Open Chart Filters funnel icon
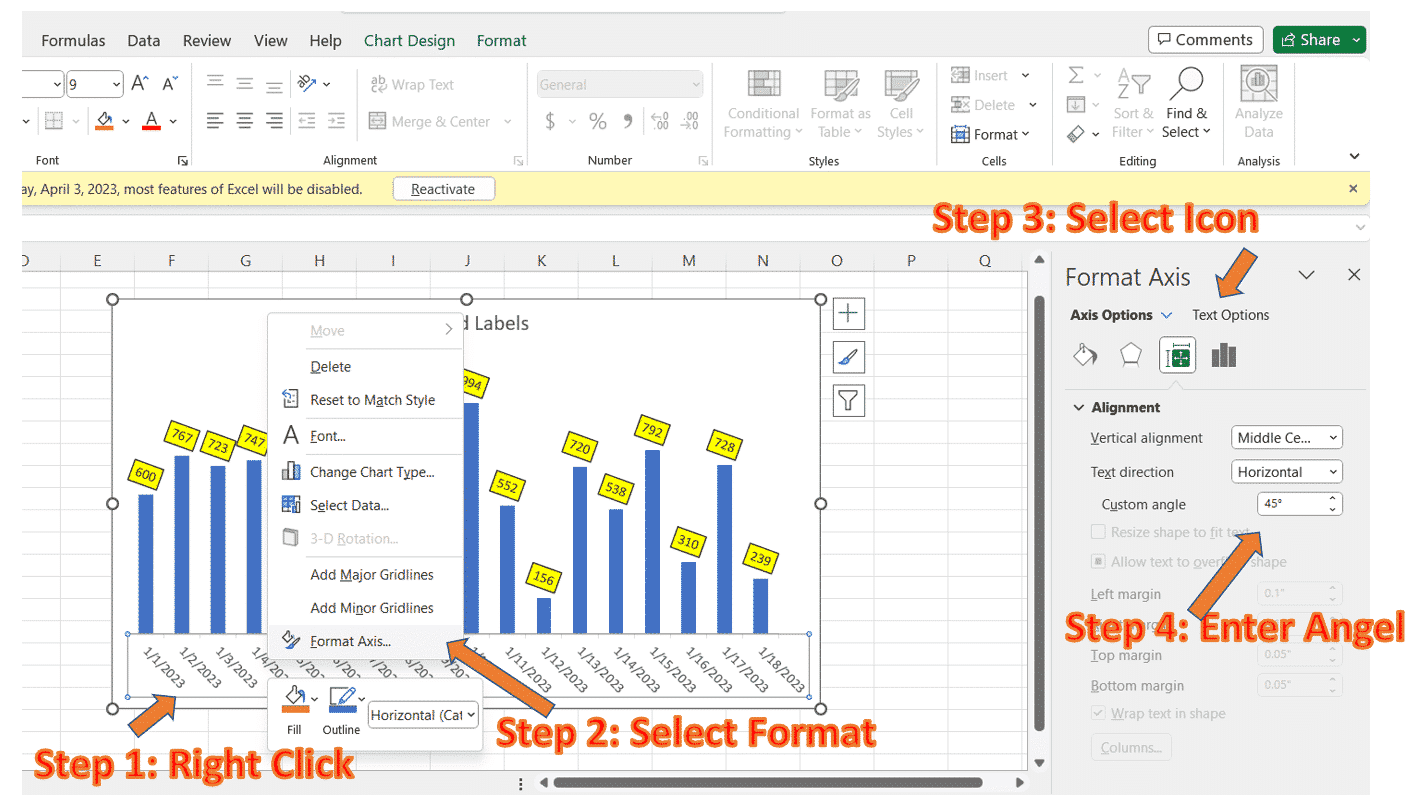Viewport: 1427px width, 811px height. point(847,400)
